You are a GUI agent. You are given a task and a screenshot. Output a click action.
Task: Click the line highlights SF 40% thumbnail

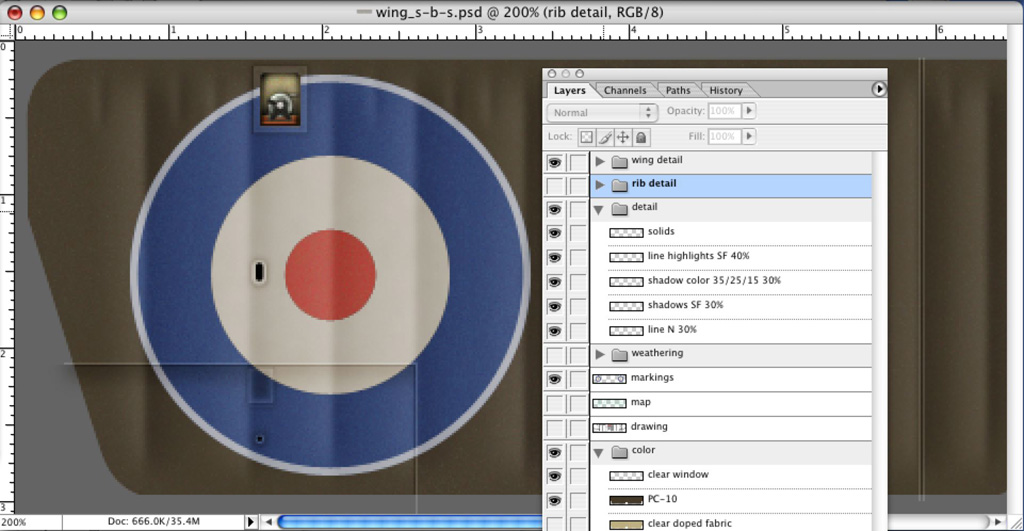tap(626, 257)
